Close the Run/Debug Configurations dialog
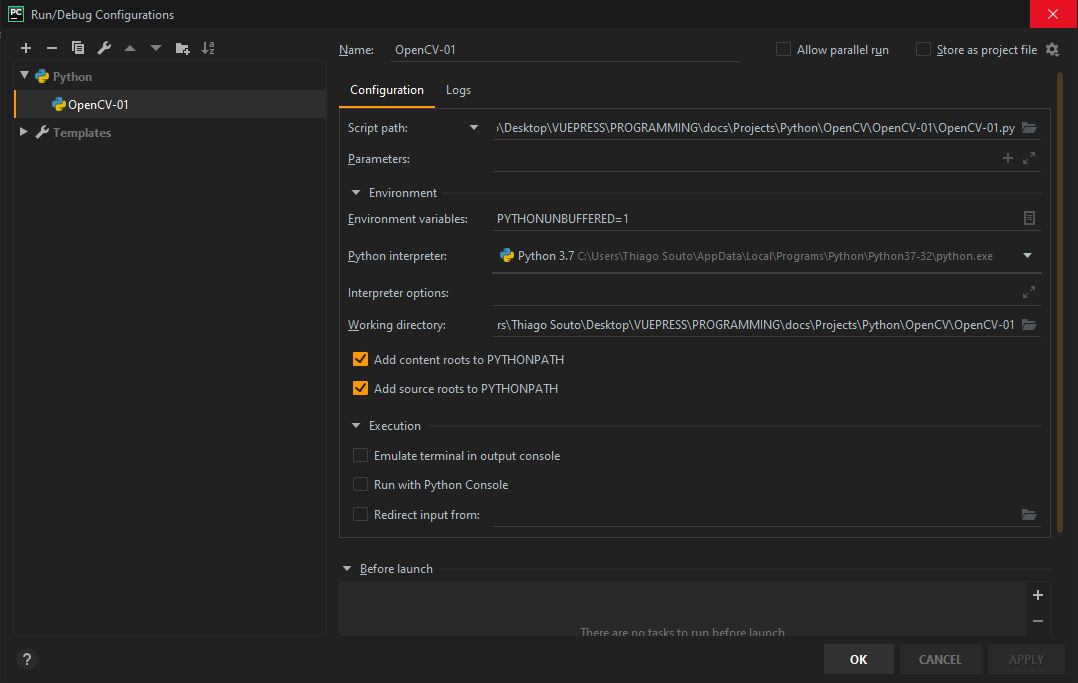Screen dimensions: 1078x683 point(1053,14)
